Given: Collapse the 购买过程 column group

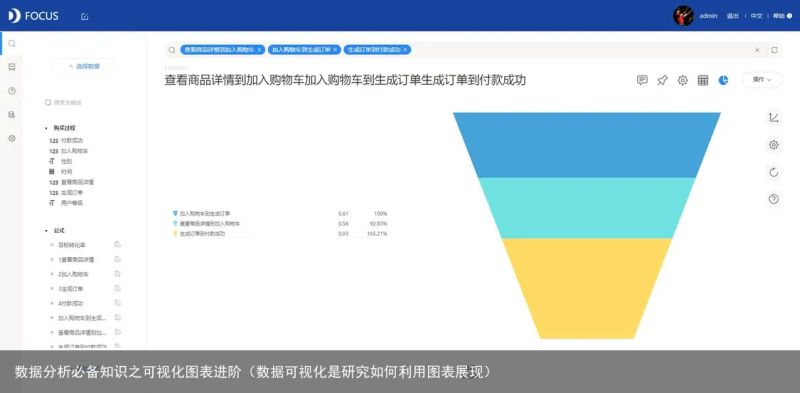Looking at the screenshot, I should [x=46, y=128].
